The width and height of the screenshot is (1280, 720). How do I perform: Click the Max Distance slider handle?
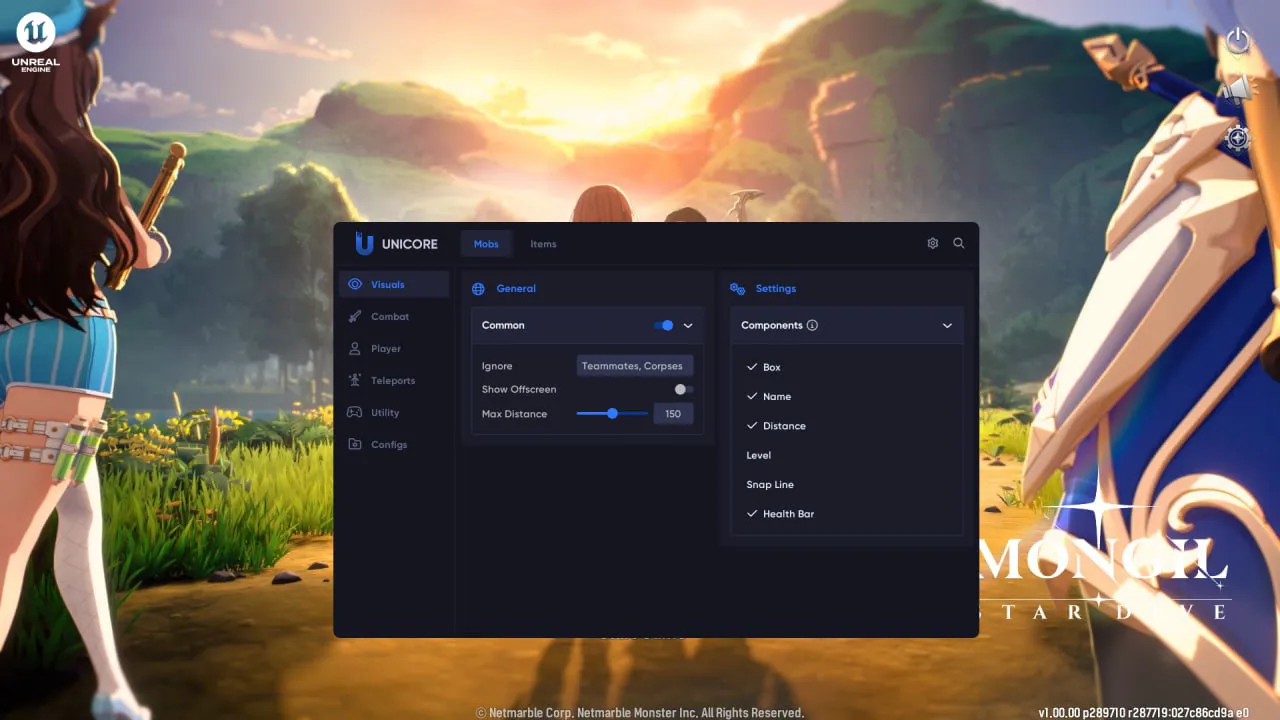612,413
